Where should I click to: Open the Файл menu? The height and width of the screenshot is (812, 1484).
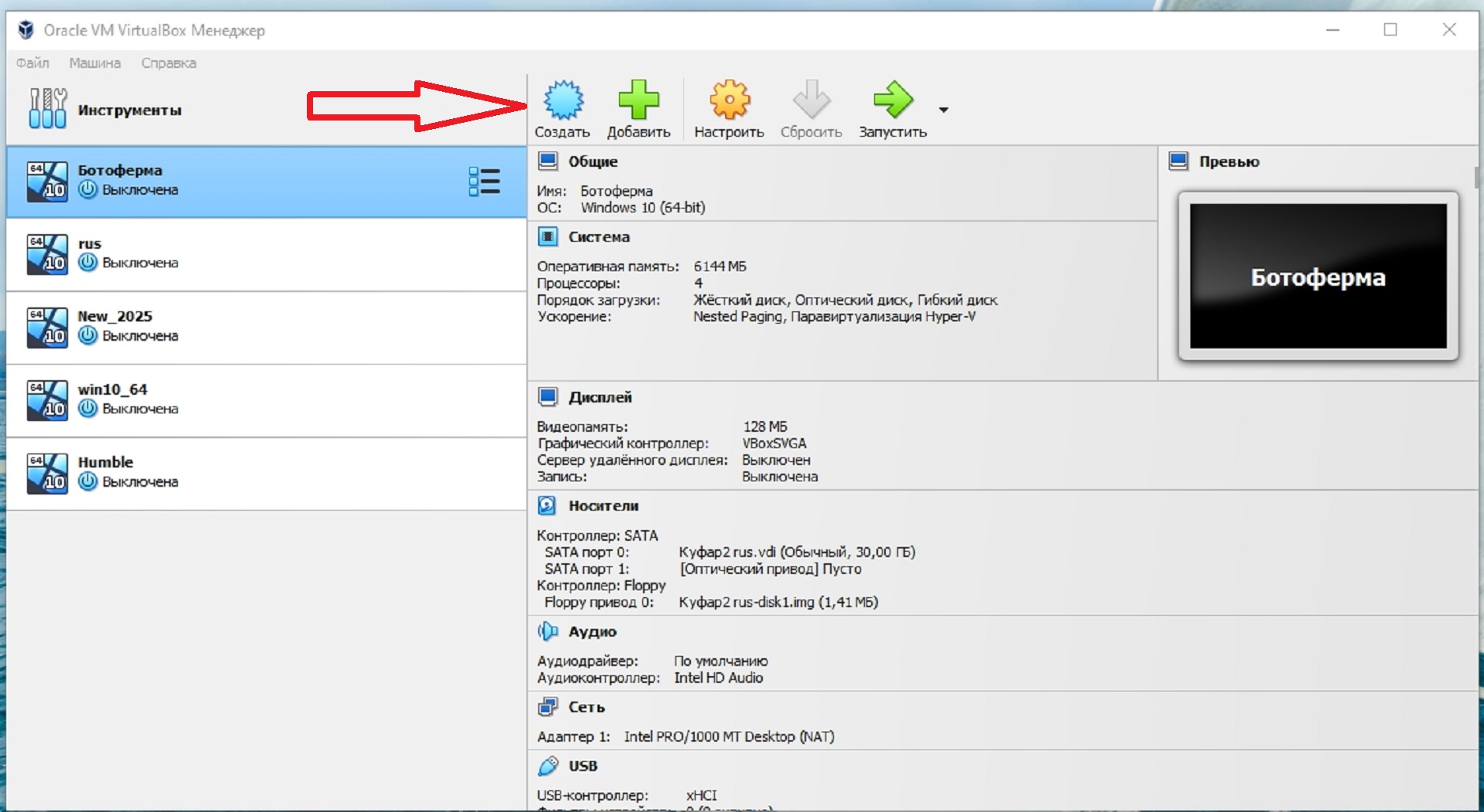click(x=32, y=63)
